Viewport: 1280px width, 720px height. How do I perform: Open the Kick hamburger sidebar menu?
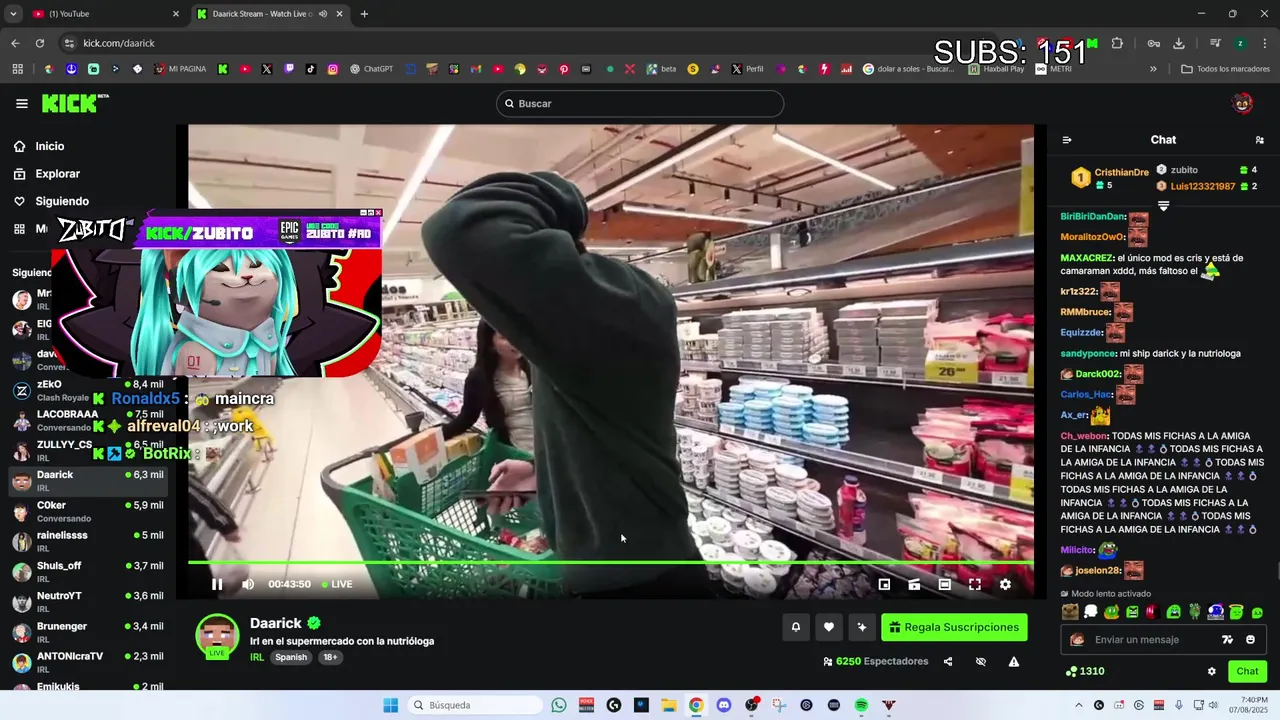click(22, 103)
